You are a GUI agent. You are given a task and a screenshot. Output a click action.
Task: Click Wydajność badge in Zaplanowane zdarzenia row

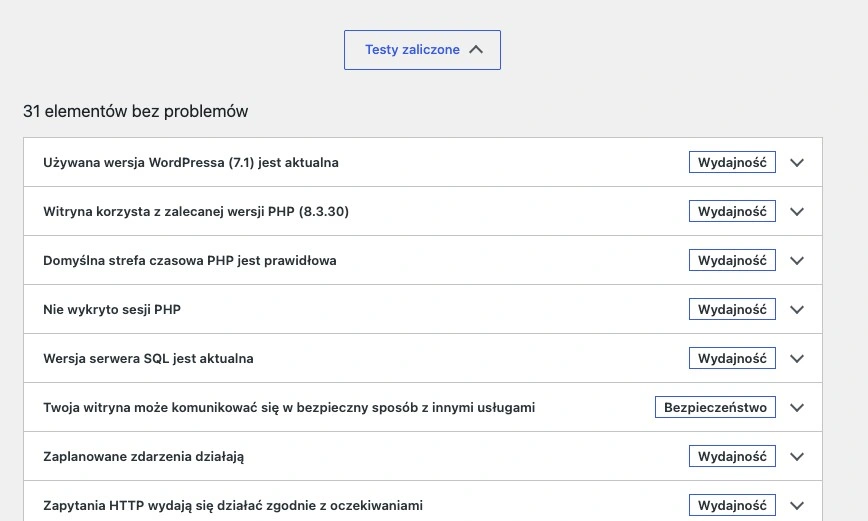pyautogui.click(x=732, y=456)
